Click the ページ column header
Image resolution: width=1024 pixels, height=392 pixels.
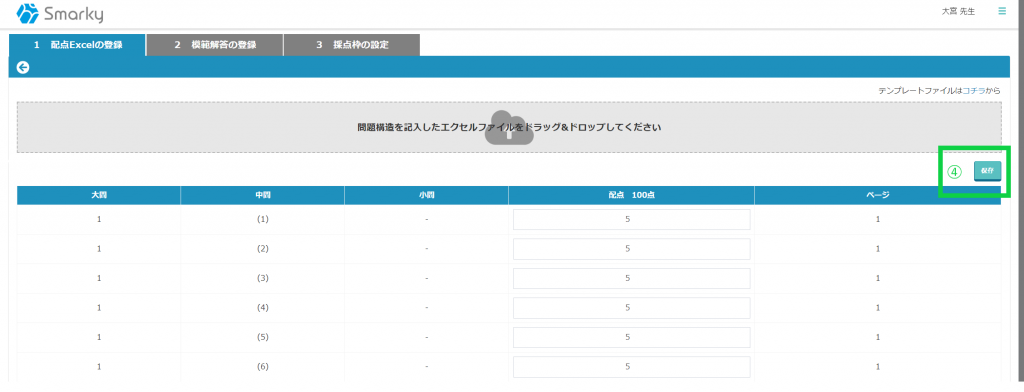click(878, 195)
